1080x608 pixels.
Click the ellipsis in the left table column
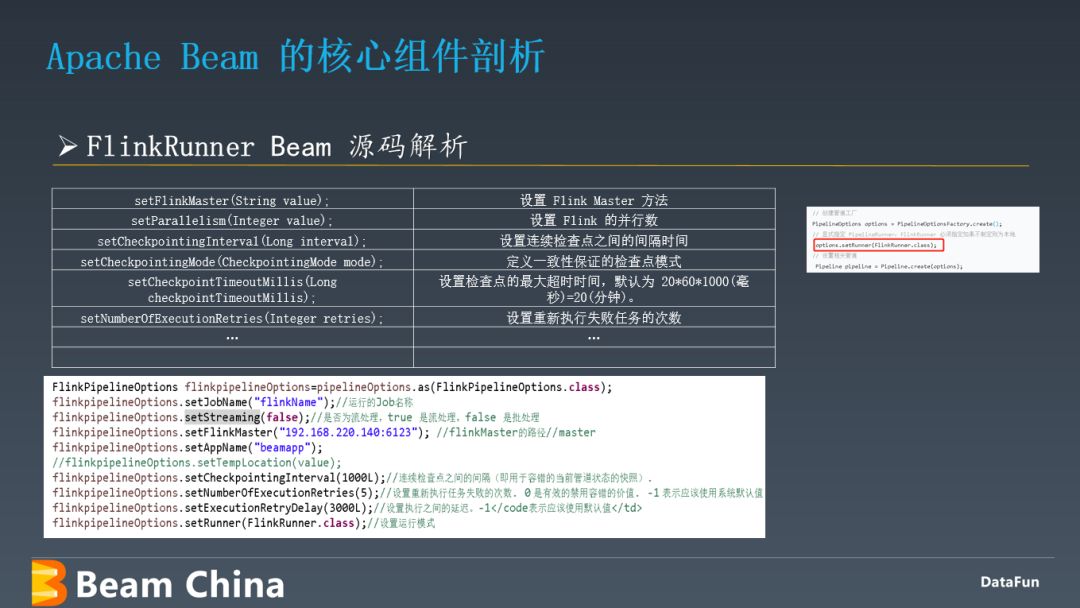coord(232,337)
